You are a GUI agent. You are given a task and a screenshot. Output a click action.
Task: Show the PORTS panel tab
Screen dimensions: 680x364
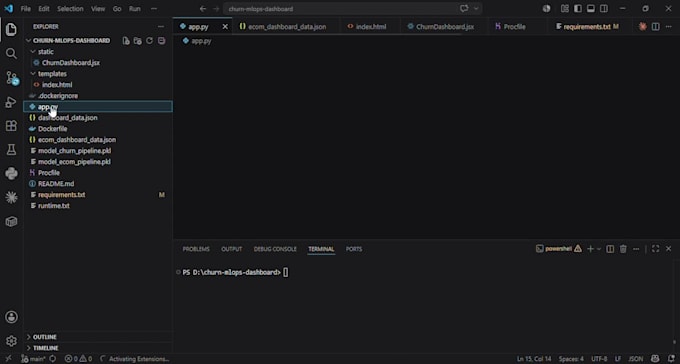pos(354,249)
